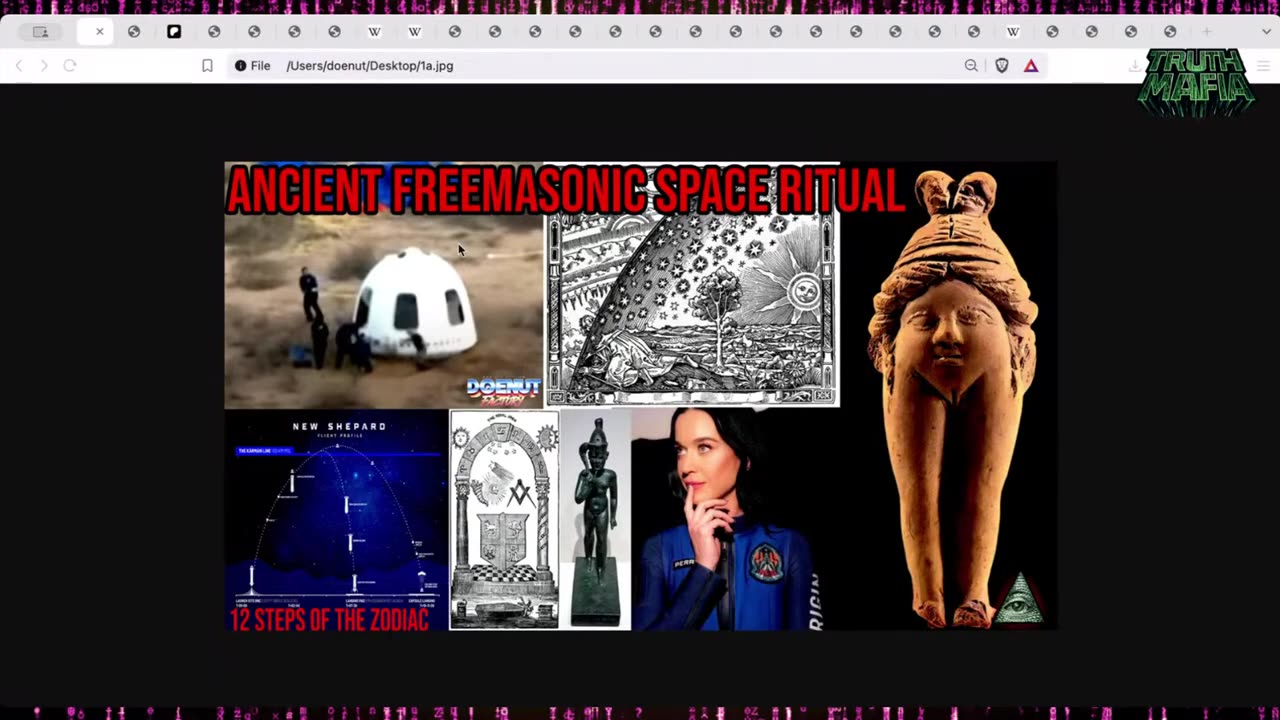This screenshot has height=720, width=1280.
Task: Show the downloads panel
Action: [x=1135, y=66]
